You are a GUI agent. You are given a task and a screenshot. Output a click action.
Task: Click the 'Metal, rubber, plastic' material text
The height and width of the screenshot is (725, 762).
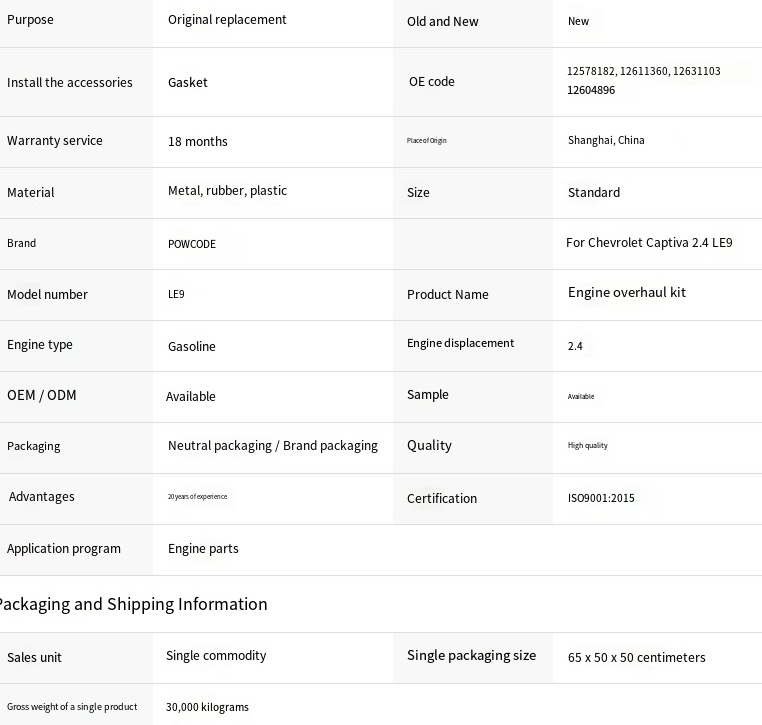click(x=227, y=191)
